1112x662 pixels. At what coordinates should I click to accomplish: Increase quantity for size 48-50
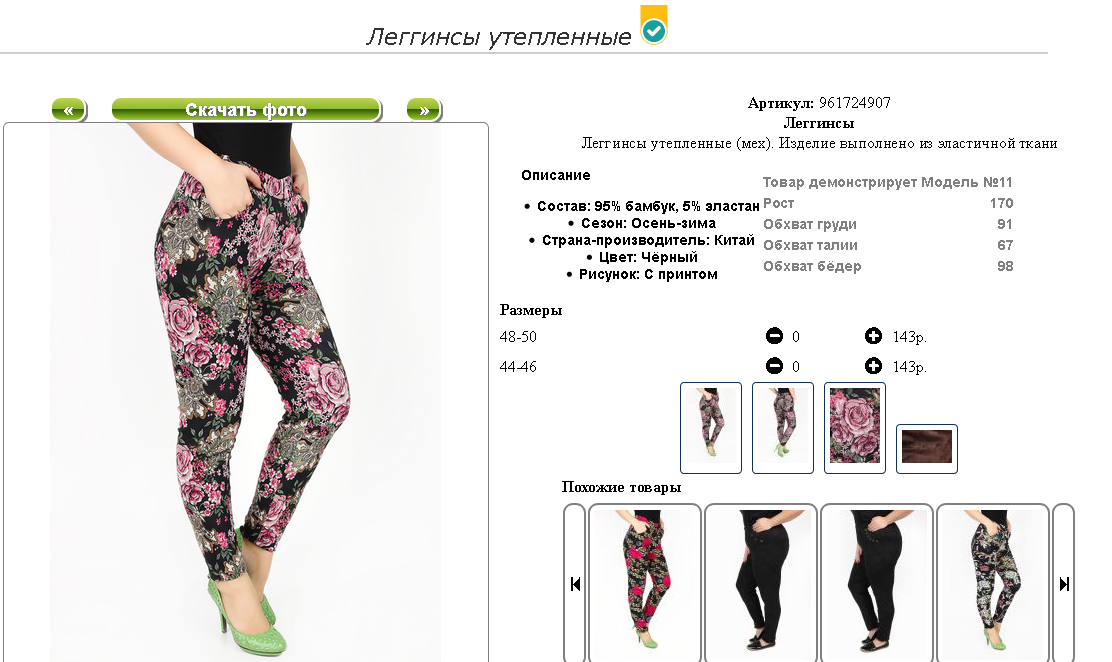click(x=873, y=336)
